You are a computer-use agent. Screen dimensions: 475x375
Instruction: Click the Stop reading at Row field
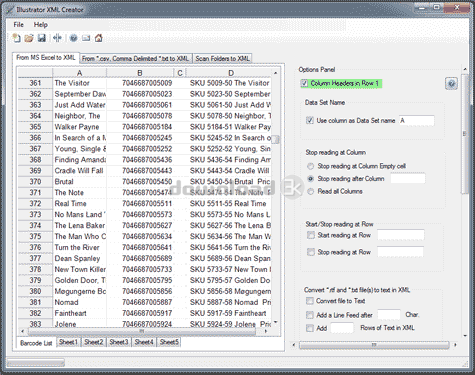[x=400, y=252]
